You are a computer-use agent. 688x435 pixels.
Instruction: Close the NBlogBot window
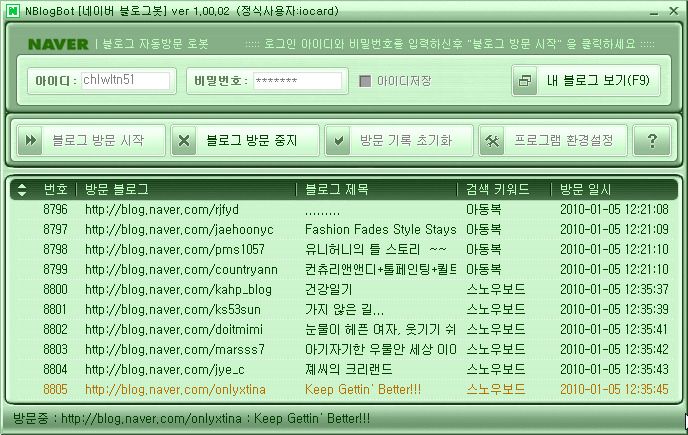click(x=674, y=11)
